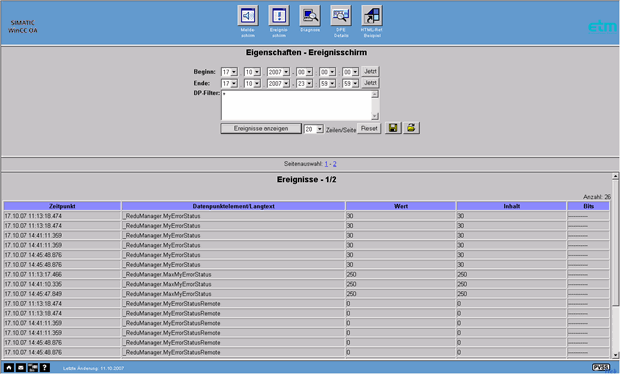This screenshot has width=620, height=374.
Task: Click the floppy disk save icon
Action: (393, 128)
